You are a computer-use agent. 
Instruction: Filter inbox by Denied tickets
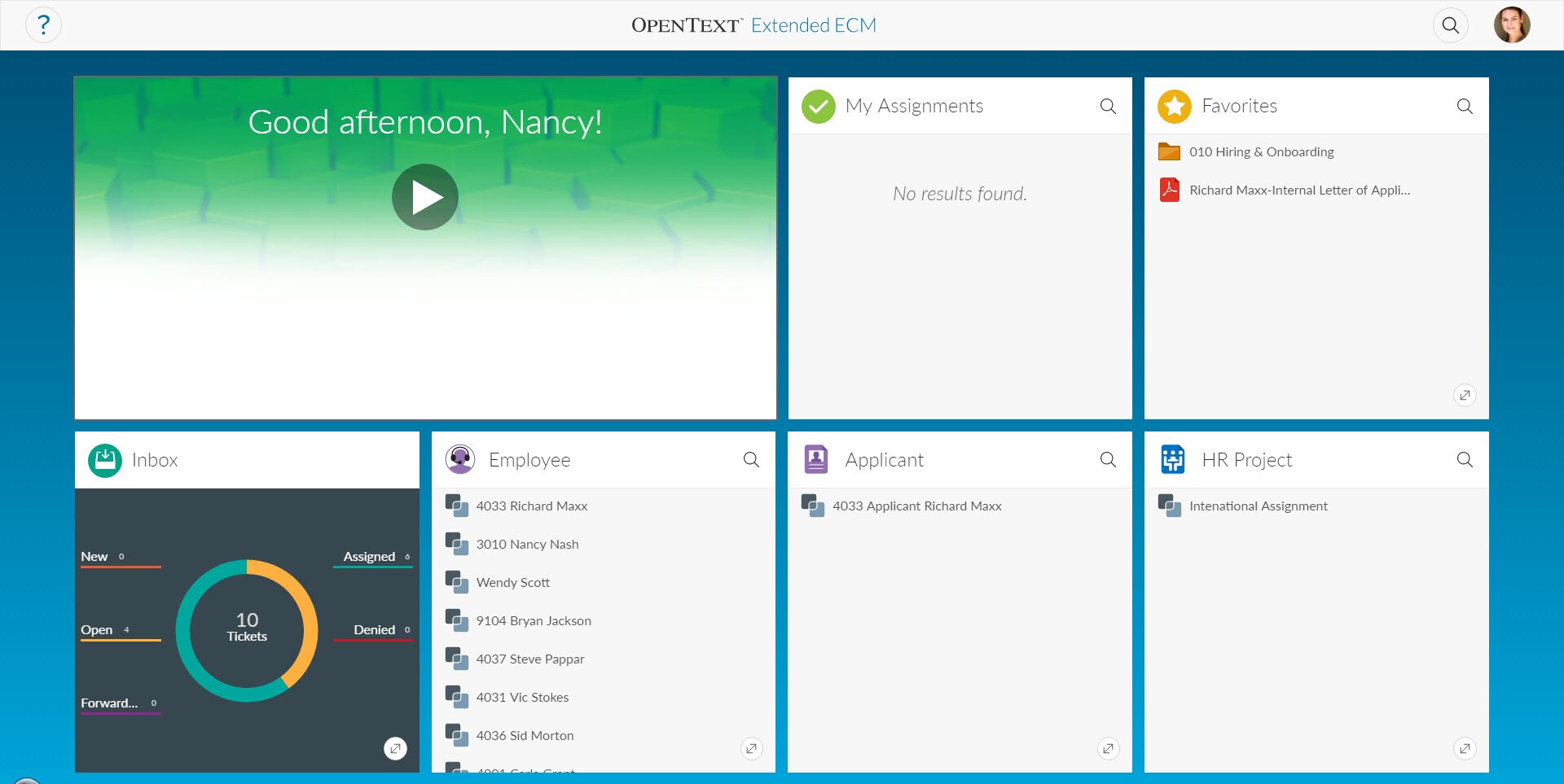[373, 631]
